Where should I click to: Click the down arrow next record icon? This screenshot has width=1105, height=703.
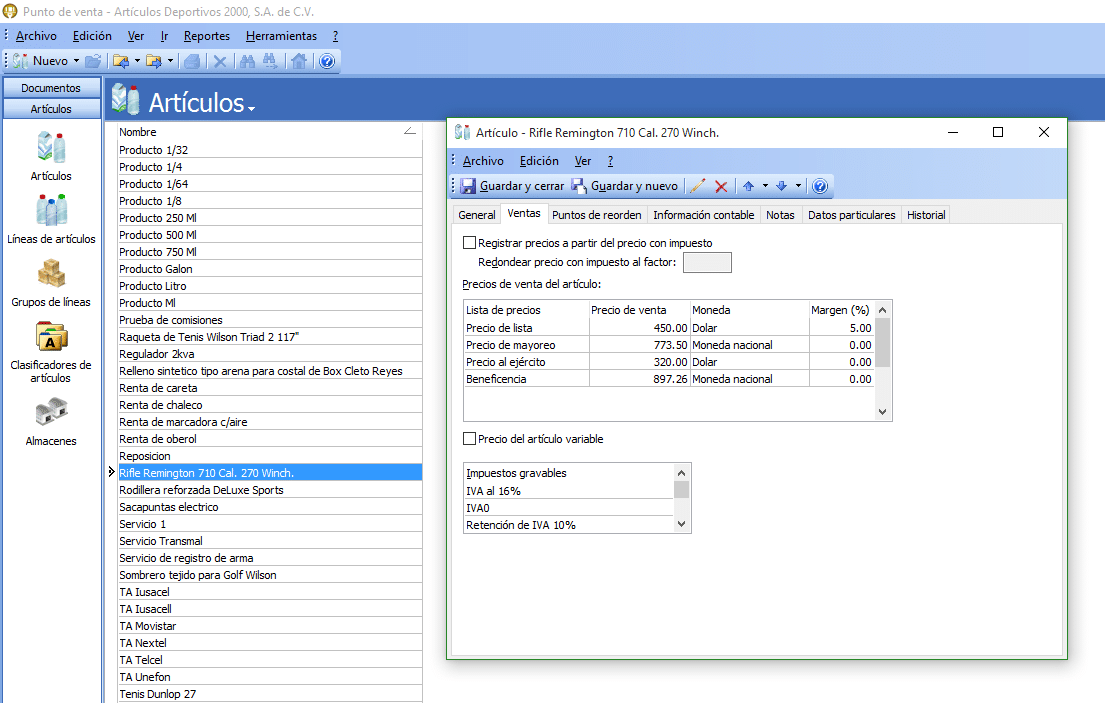coord(782,186)
